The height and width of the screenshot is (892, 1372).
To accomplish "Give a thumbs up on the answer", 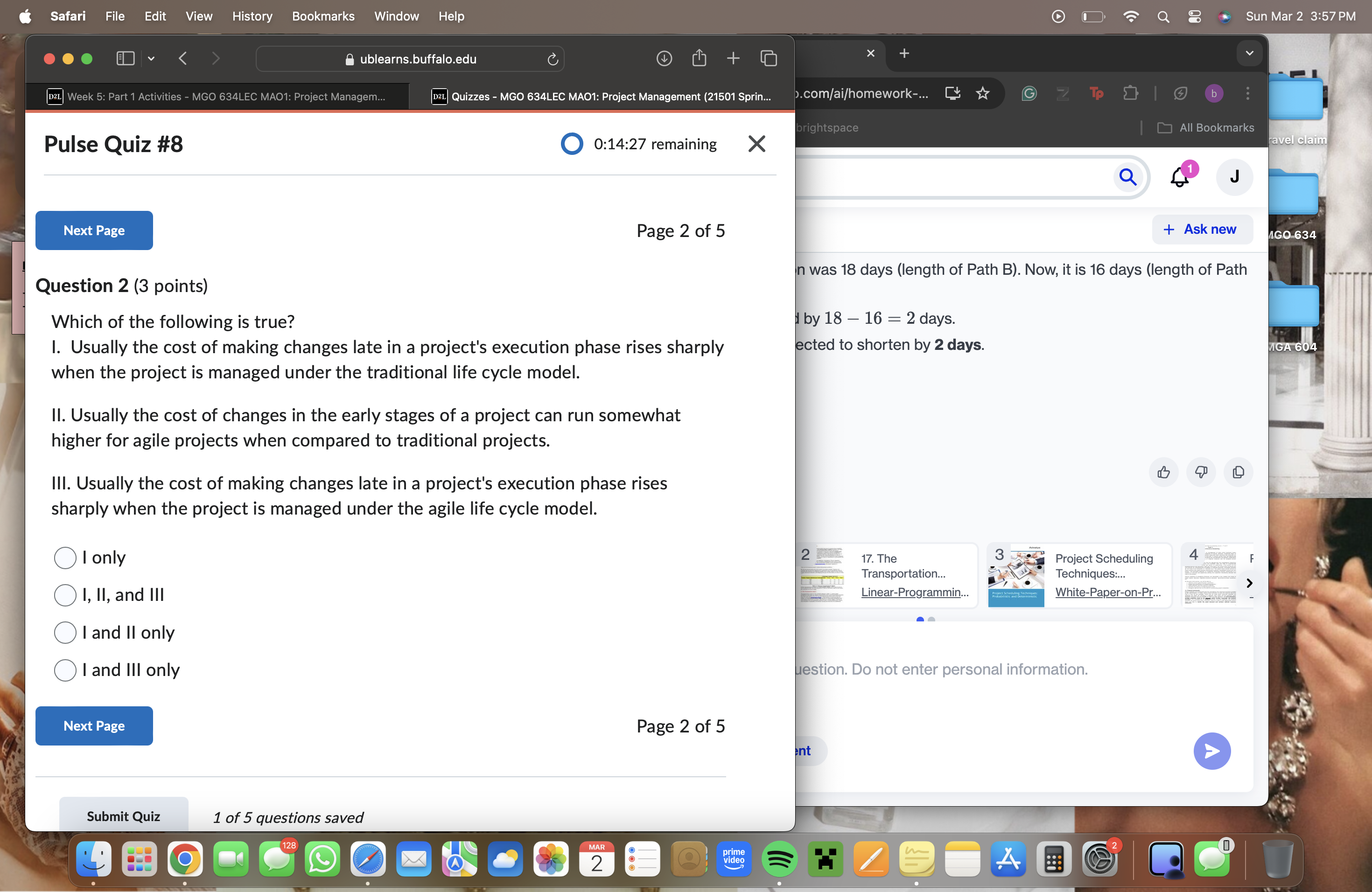I will coord(1163,472).
